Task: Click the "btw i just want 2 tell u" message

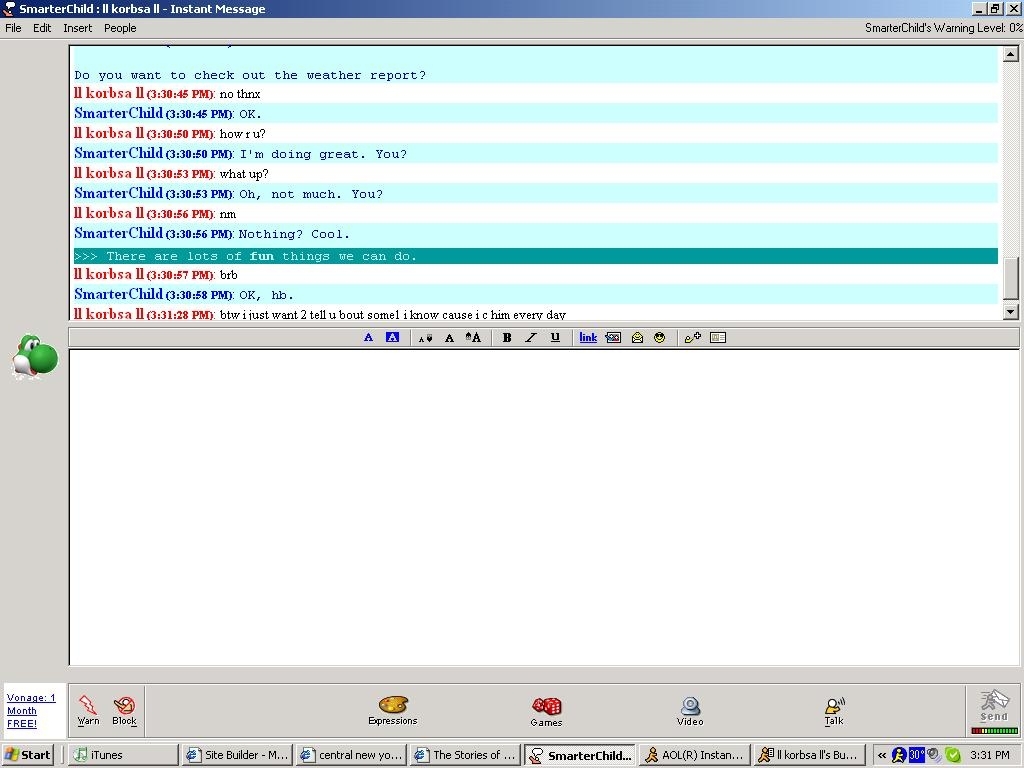Action: (x=392, y=315)
